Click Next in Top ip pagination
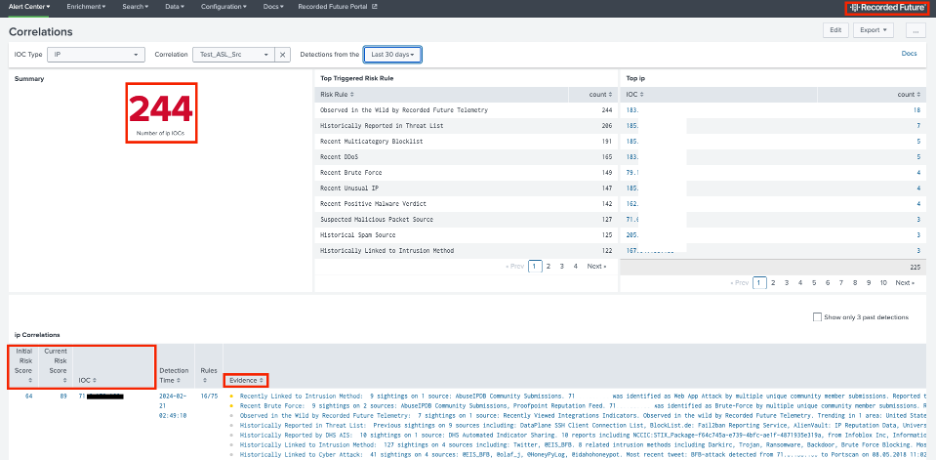Screen dimensions: 936x460 coord(905,283)
